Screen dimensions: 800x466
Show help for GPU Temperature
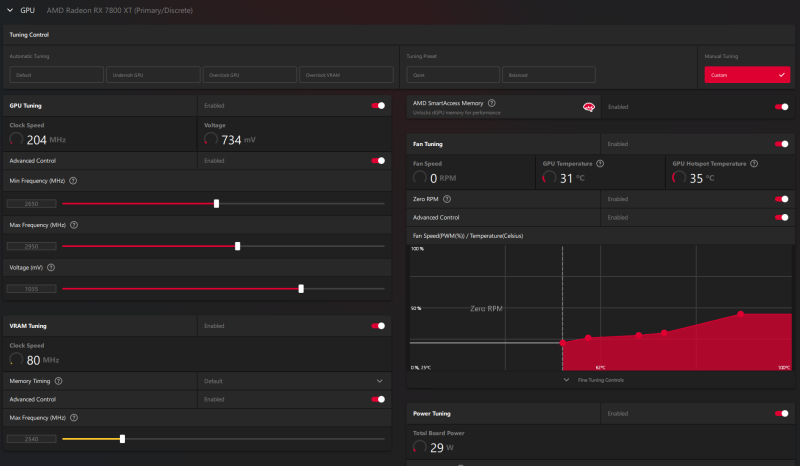click(x=601, y=164)
